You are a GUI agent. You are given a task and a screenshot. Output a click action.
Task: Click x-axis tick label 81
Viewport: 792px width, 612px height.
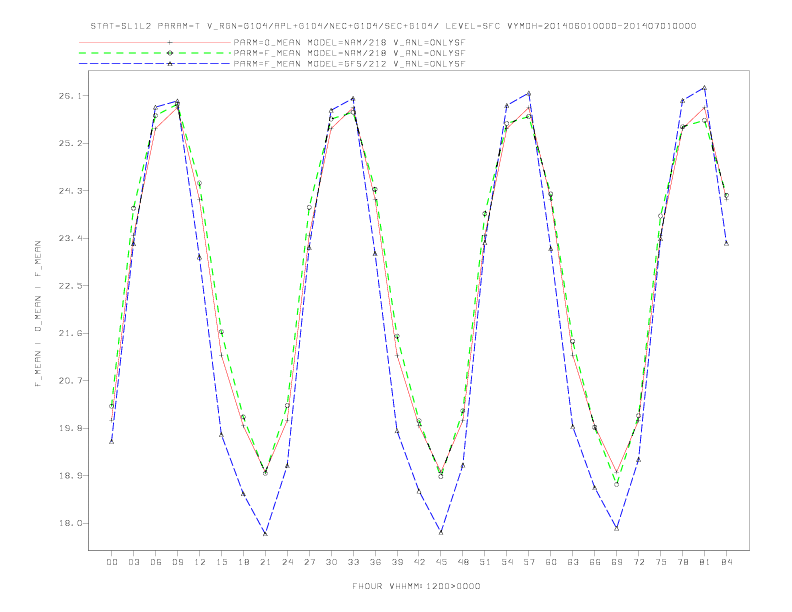tap(705, 562)
